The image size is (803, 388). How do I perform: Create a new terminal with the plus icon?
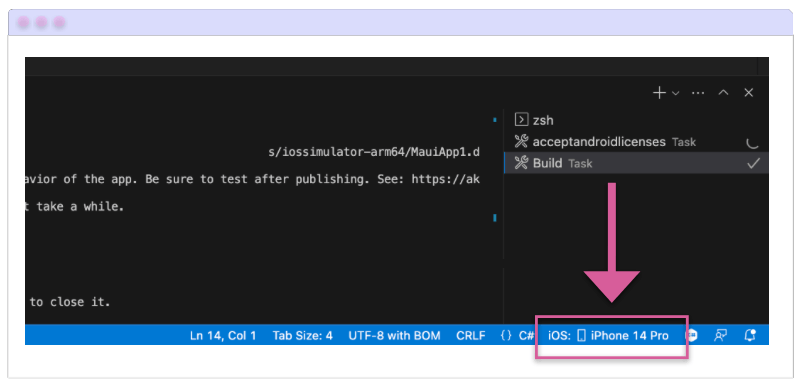659,93
